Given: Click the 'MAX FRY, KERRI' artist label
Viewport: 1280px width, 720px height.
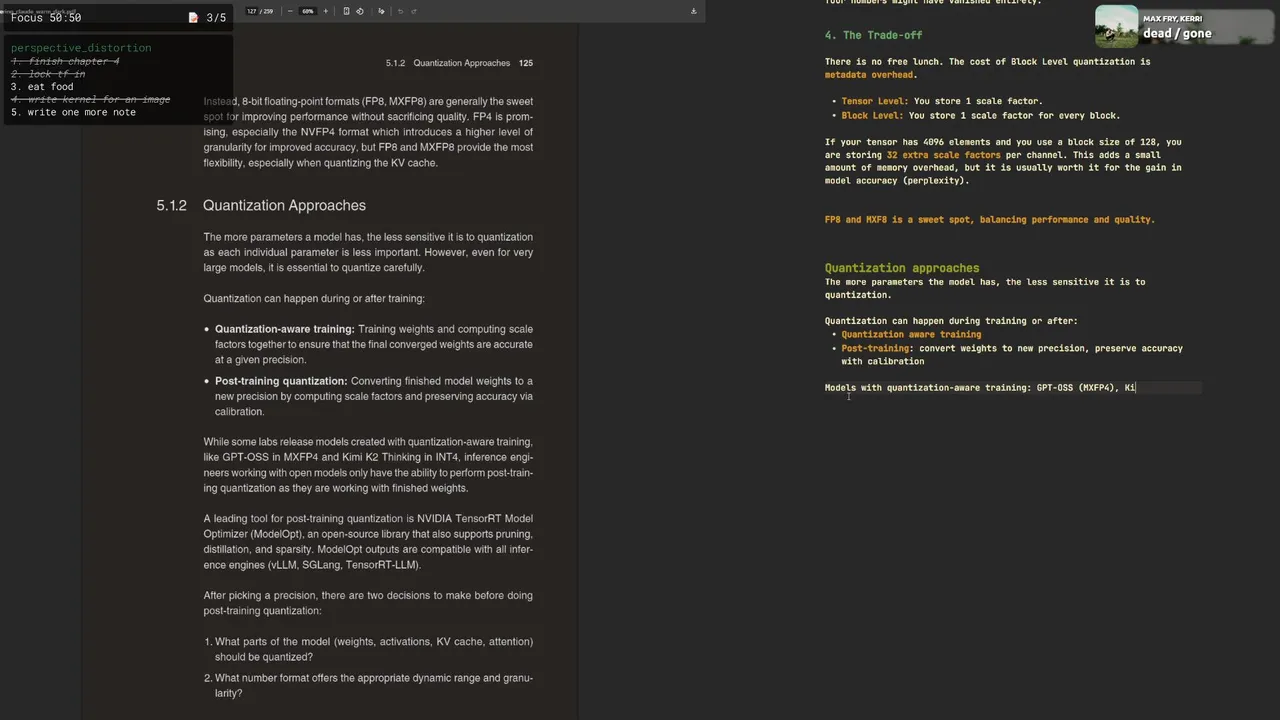Looking at the screenshot, I should tap(1172, 18).
